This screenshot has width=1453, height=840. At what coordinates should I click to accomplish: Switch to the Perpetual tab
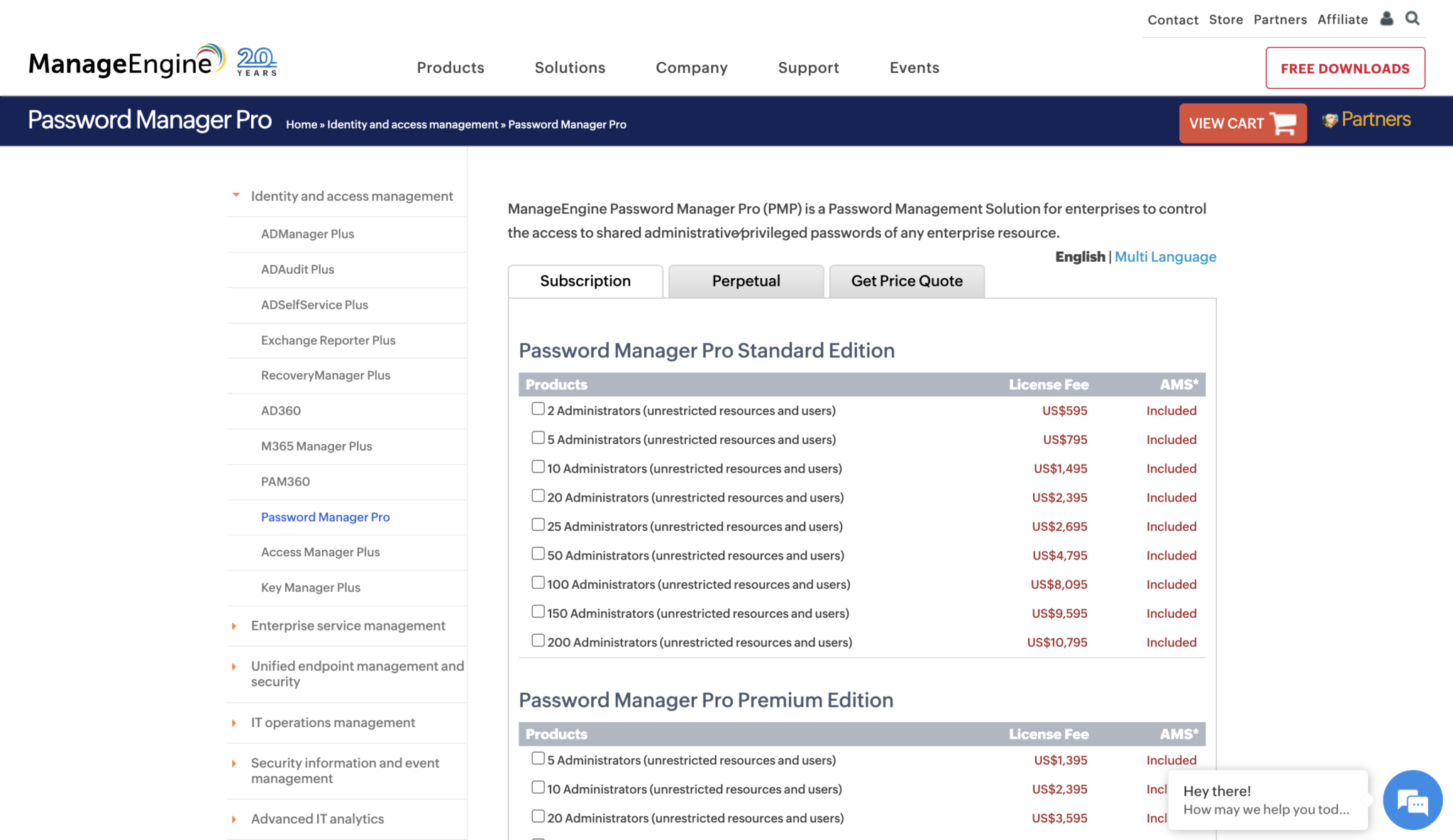(x=746, y=281)
